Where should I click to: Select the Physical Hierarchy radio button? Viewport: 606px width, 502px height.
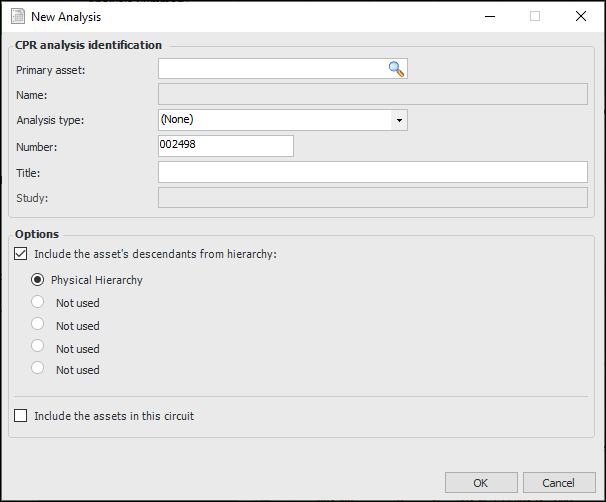click(38, 280)
